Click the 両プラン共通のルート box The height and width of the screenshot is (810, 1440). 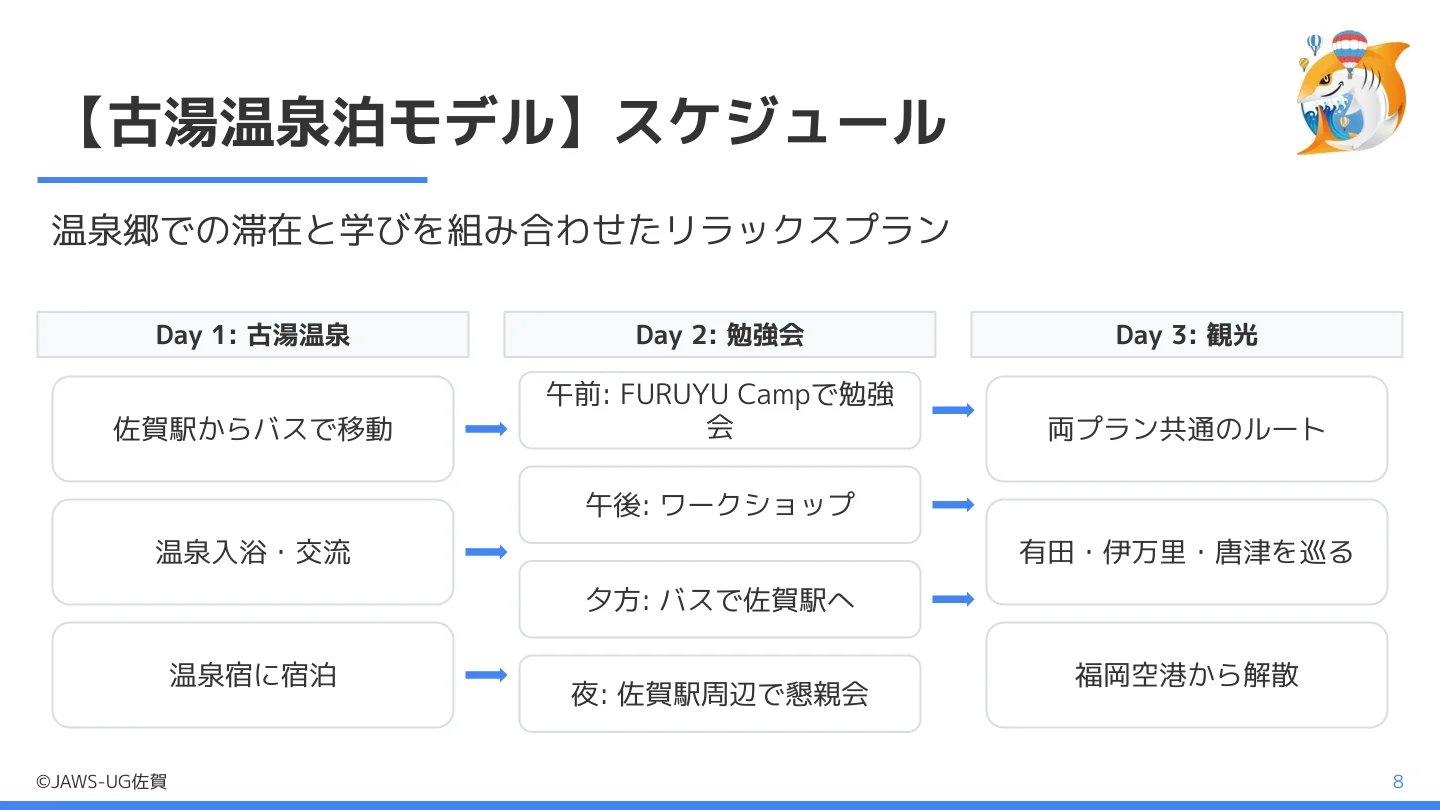pyautogui.click(x=1187, y=429)
